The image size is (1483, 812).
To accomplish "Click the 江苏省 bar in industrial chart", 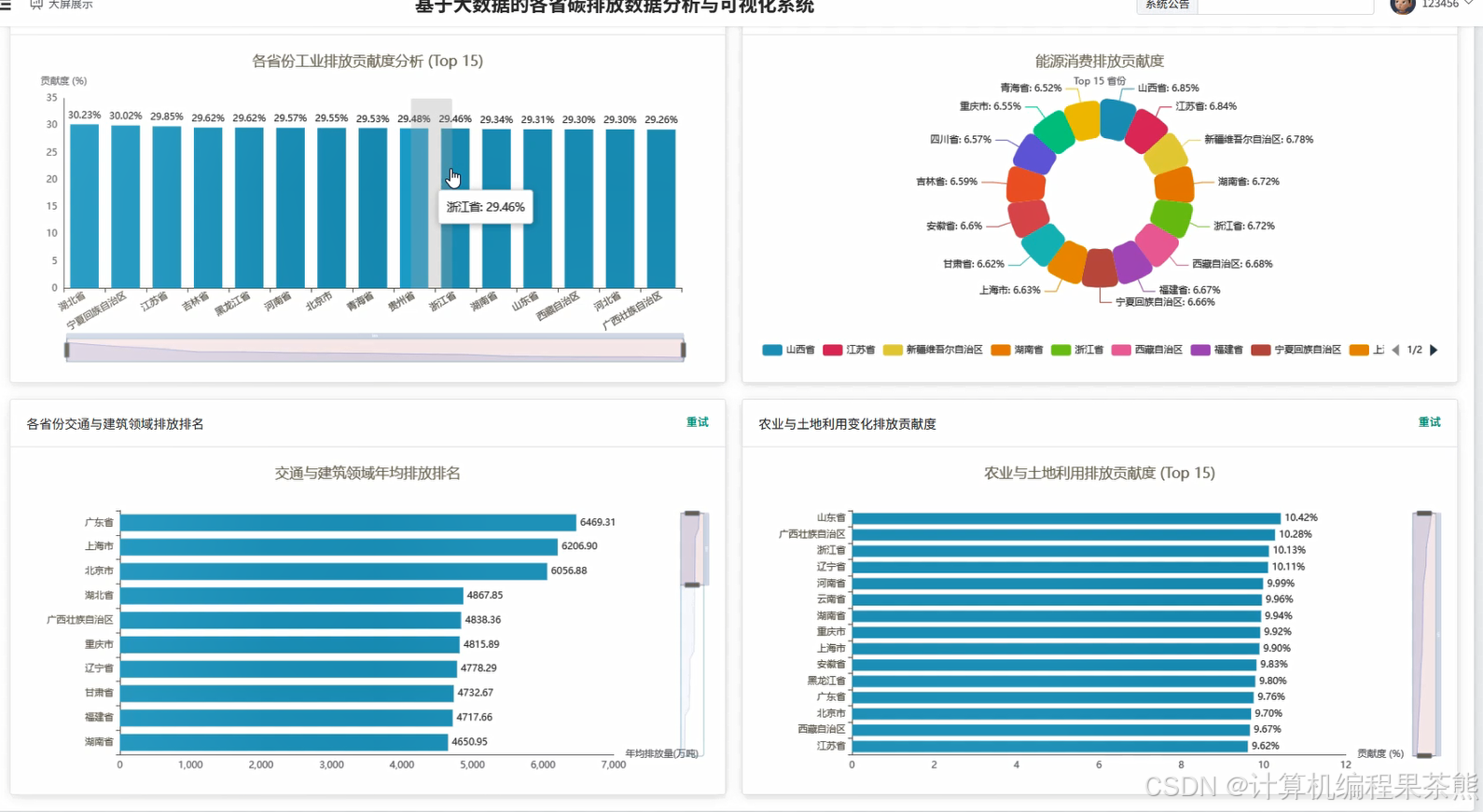I will coord(167,207).
